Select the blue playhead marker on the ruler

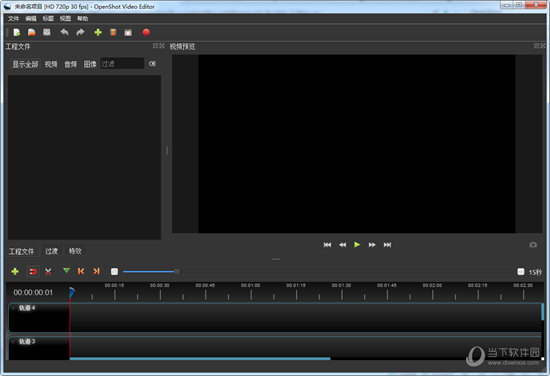(x=72, y=292)
